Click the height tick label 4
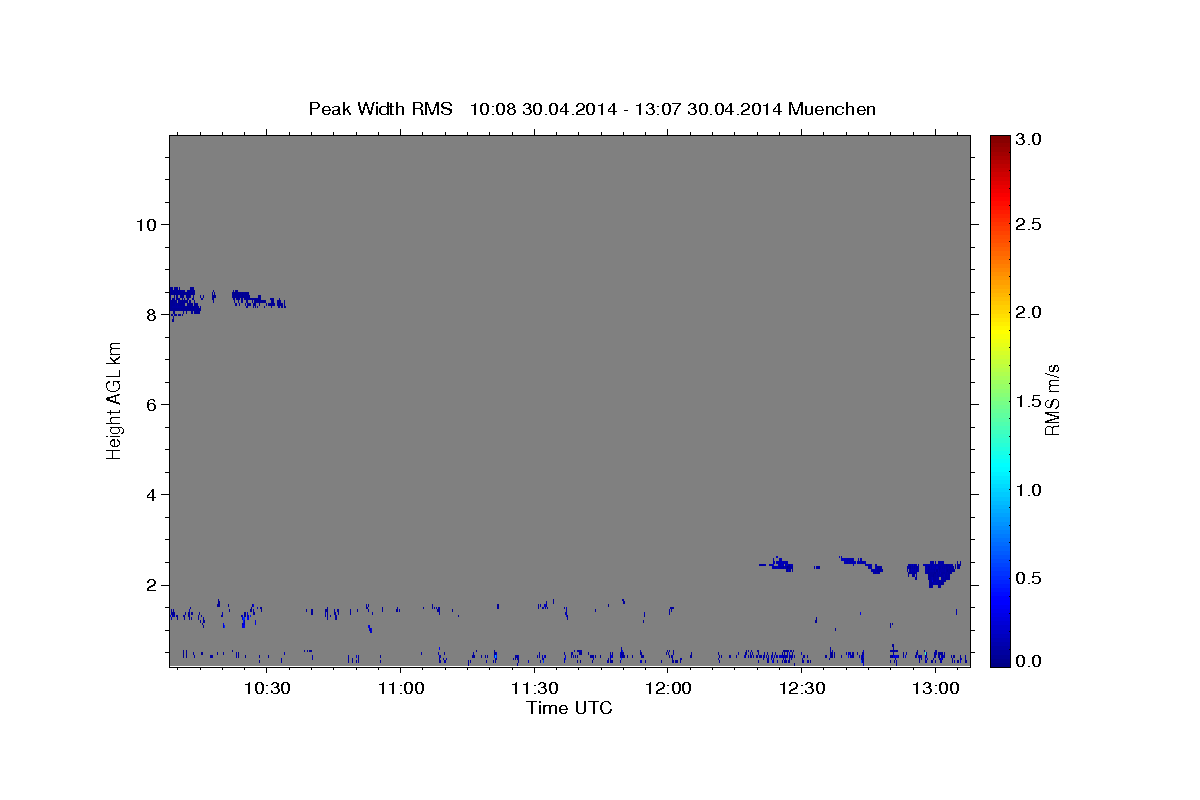 point(151,495)
